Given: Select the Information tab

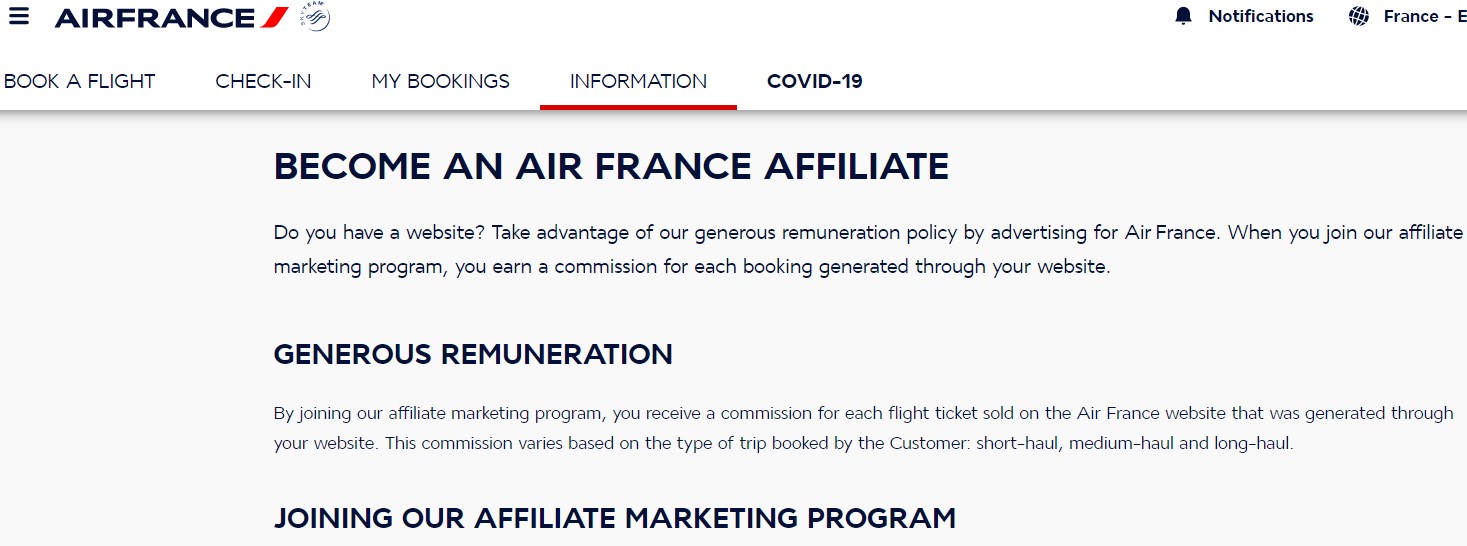Looking at the screenshot, I should point(638,81).
